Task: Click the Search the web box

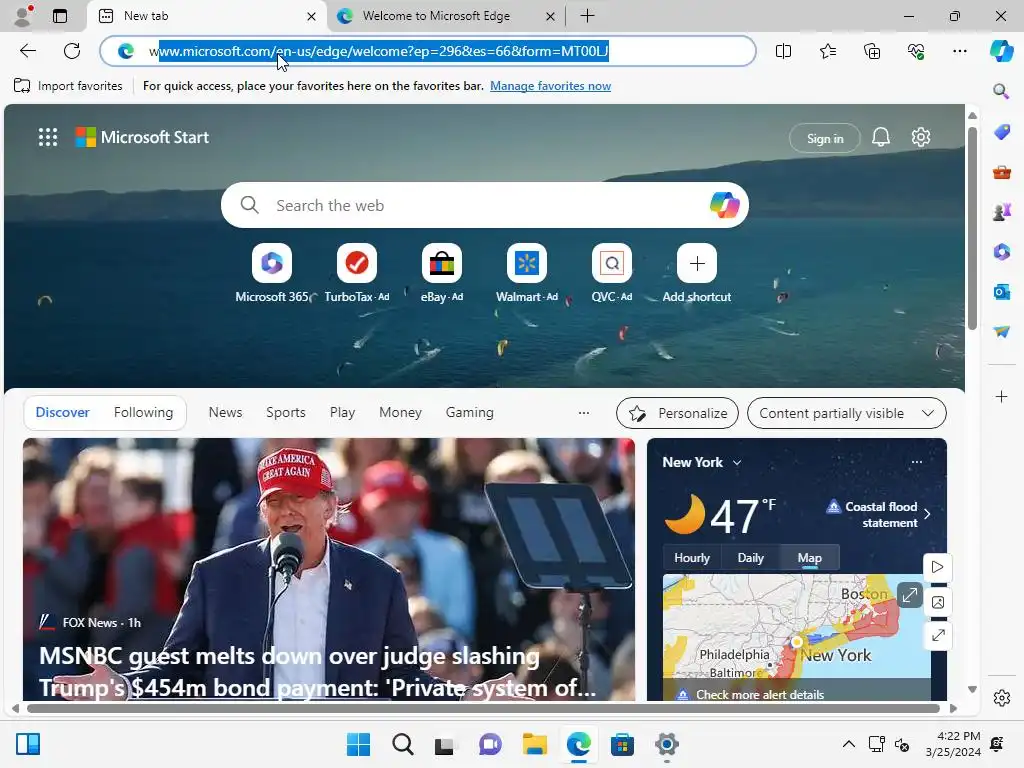Action: [485, 205]
